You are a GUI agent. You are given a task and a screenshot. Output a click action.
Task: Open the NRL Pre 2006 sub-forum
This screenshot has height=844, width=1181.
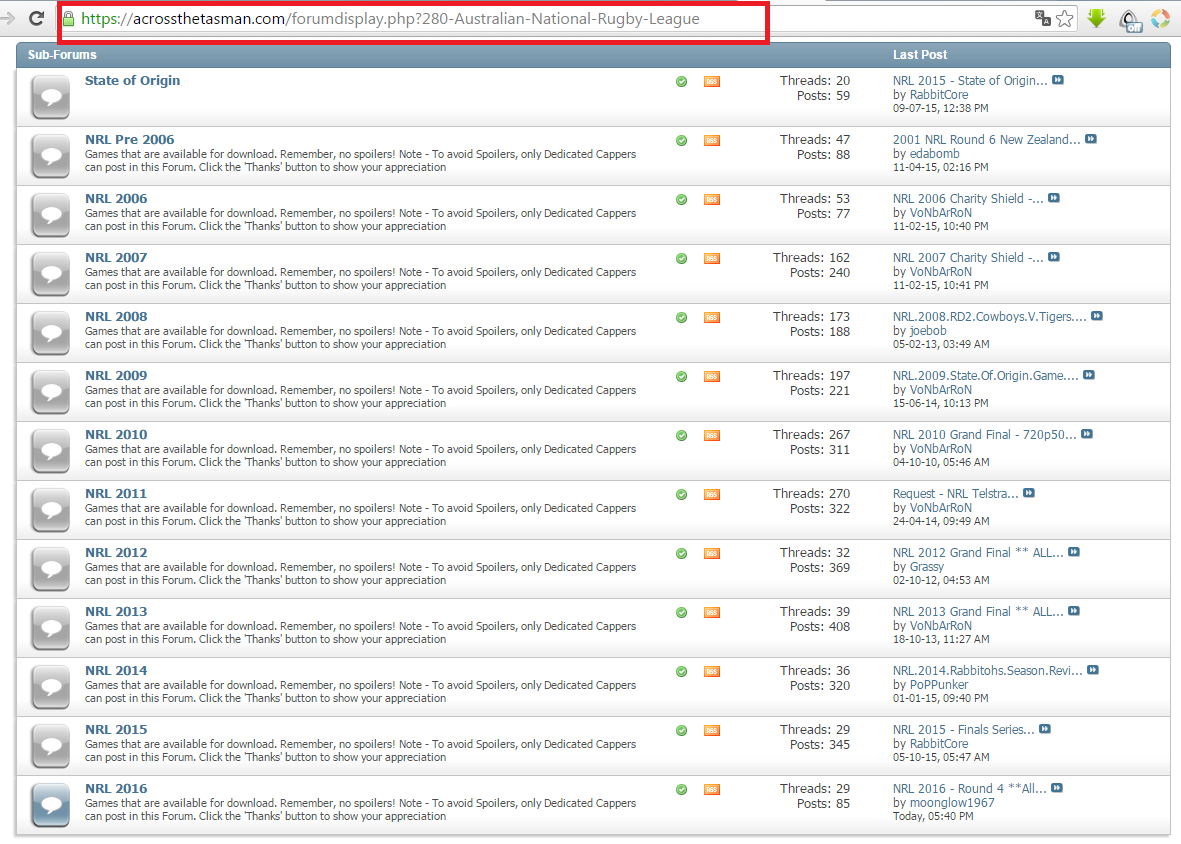130,139
